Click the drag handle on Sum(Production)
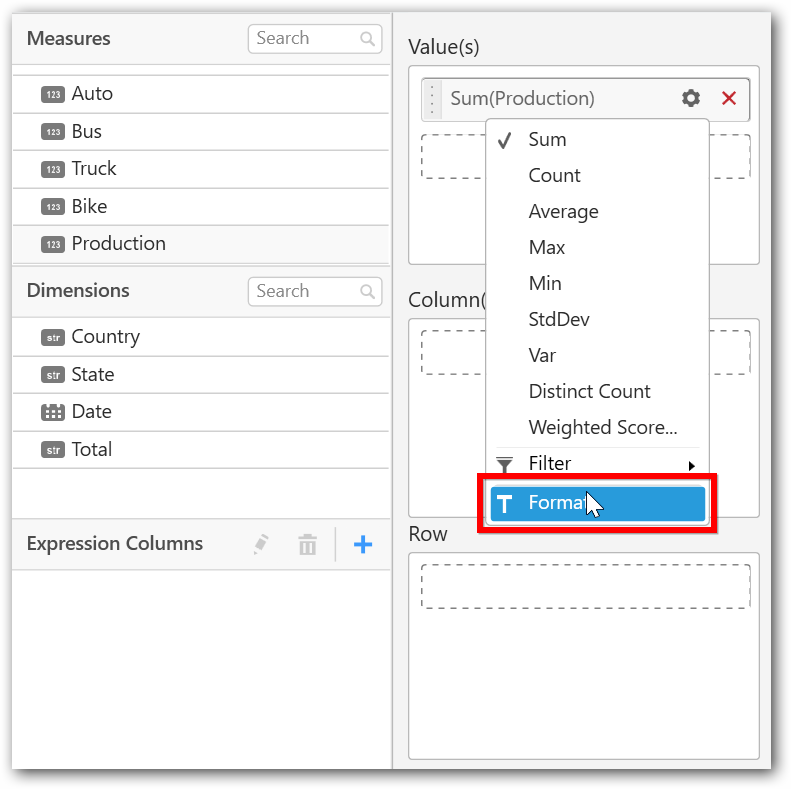 click(432, 99)
